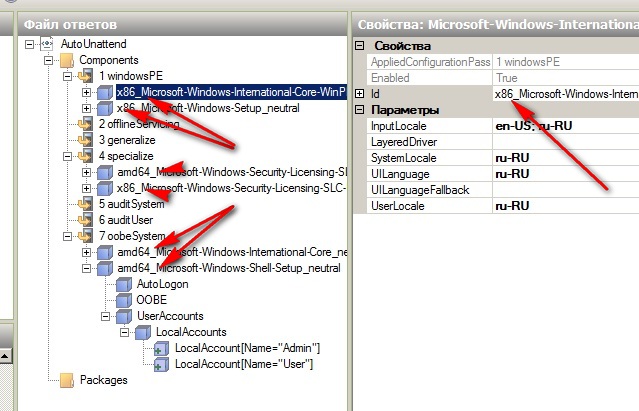This screenshot has height=411, width=639.
Task: Click the Shell-Setup_neutral cube icon
Action: click(105, 268)
